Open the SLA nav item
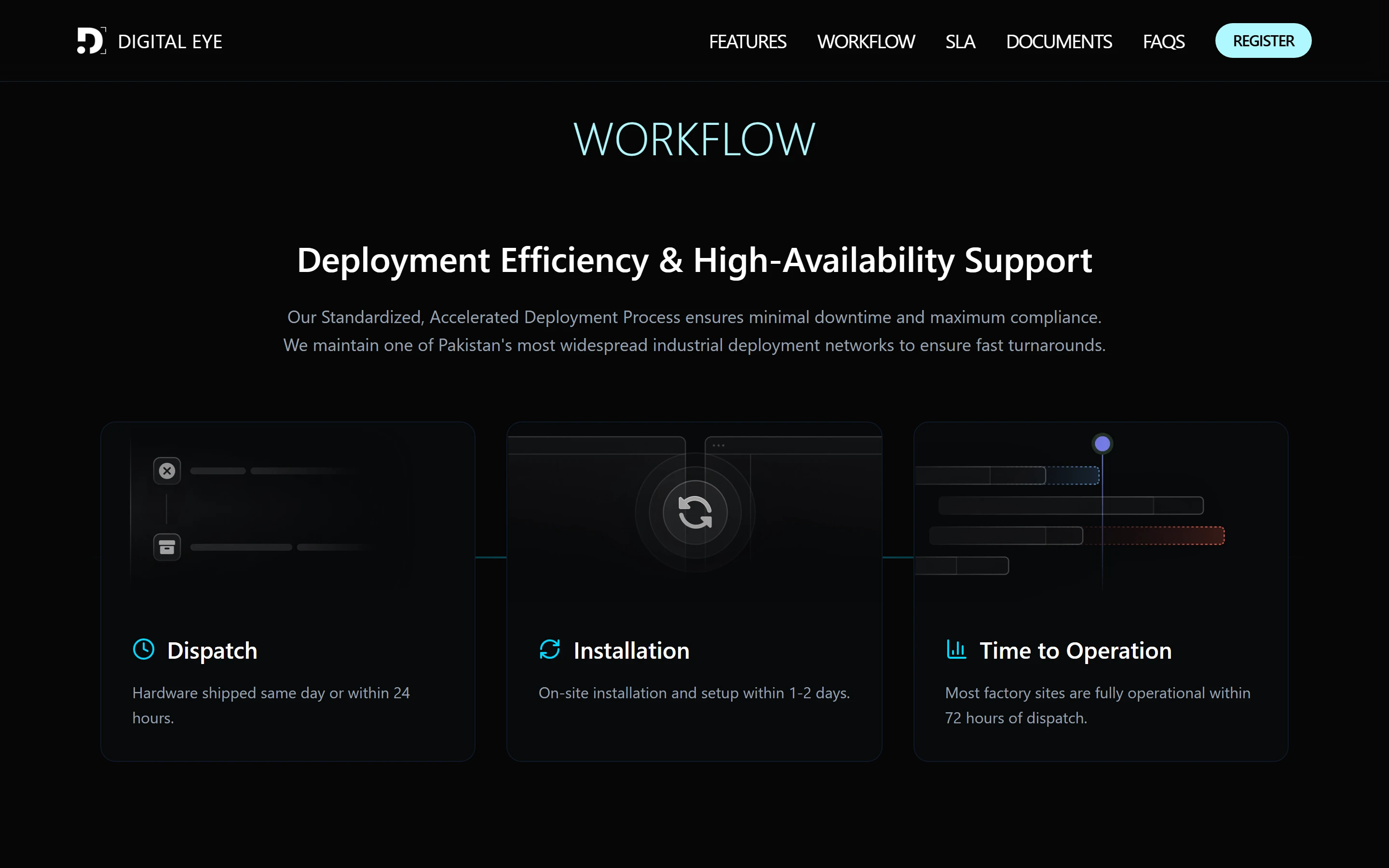 click(960, 41)
